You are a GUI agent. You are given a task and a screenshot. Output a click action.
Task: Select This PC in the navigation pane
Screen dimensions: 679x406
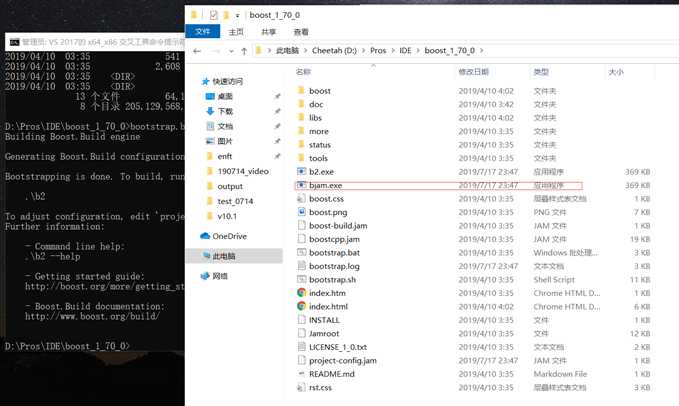[234, 256]
